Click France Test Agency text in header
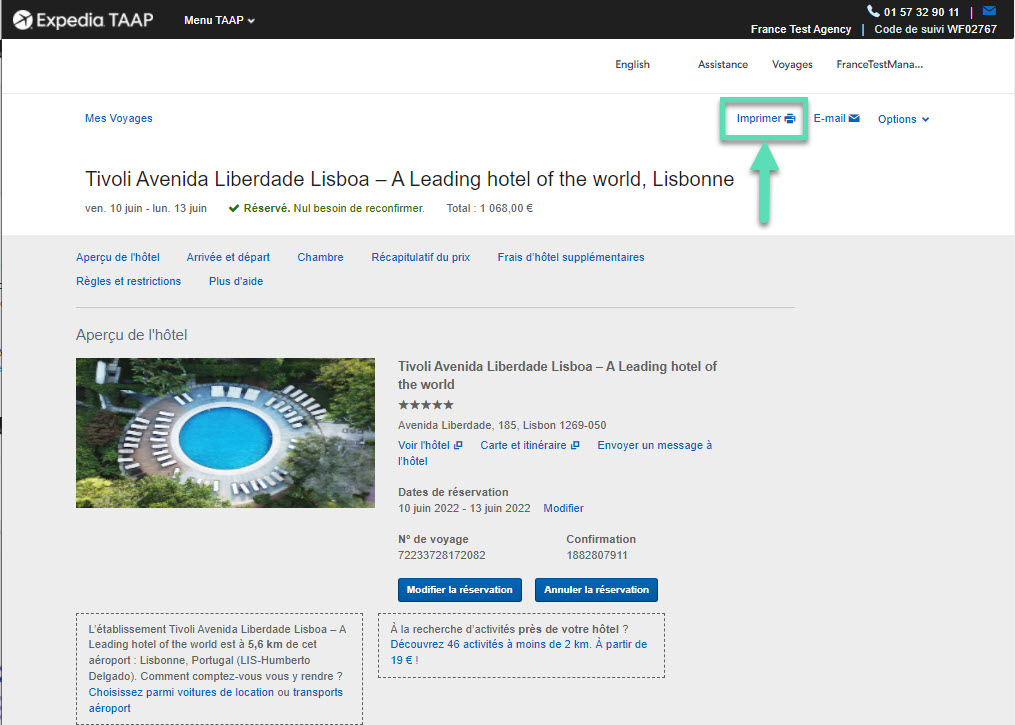 801,29
